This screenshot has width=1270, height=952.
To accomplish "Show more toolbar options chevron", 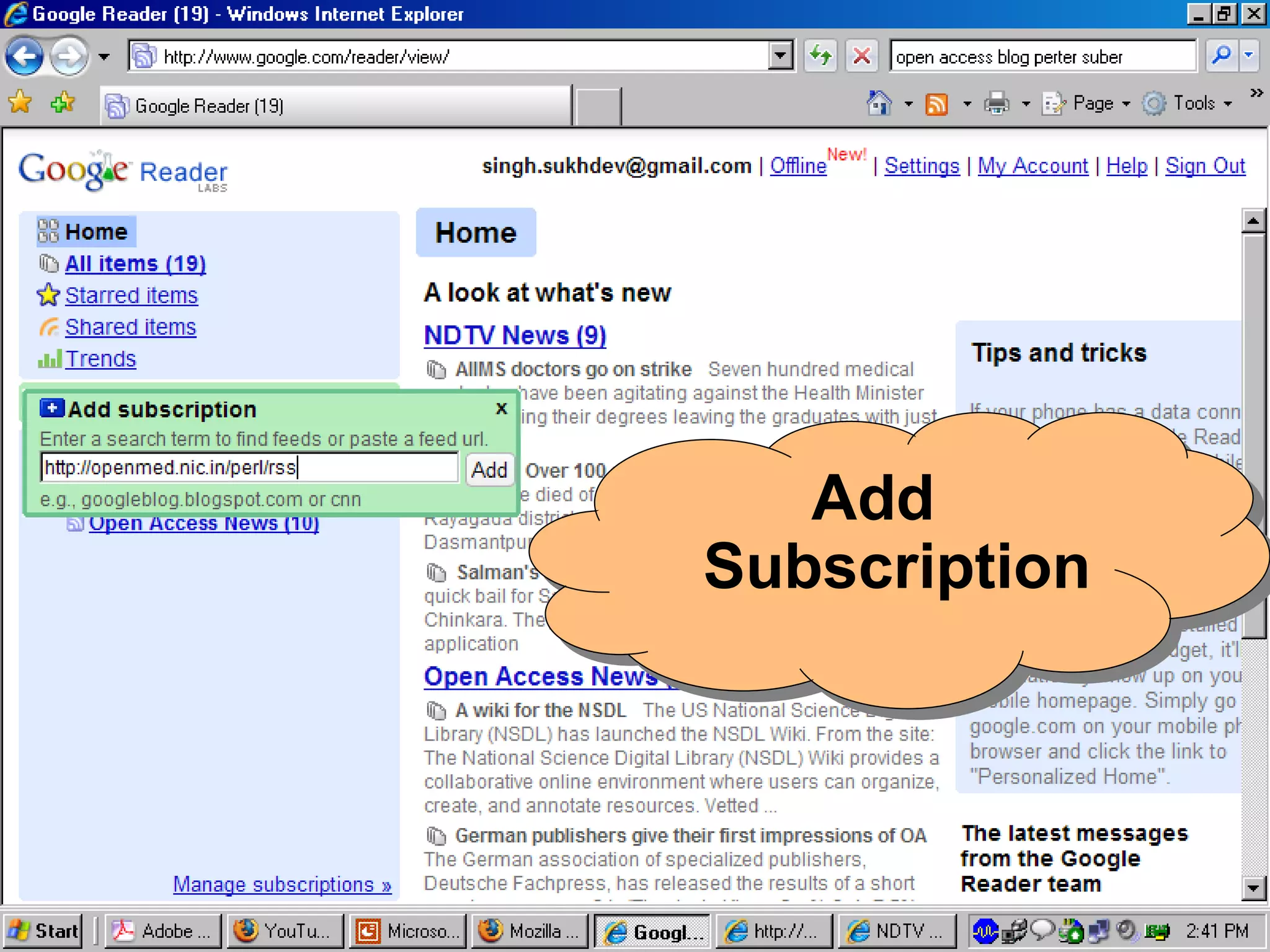I will pos(1256,93).
